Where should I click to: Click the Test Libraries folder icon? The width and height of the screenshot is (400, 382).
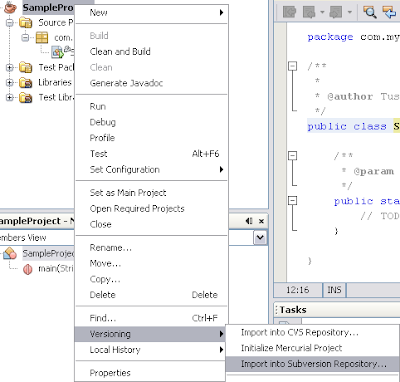tap(26, 97)
